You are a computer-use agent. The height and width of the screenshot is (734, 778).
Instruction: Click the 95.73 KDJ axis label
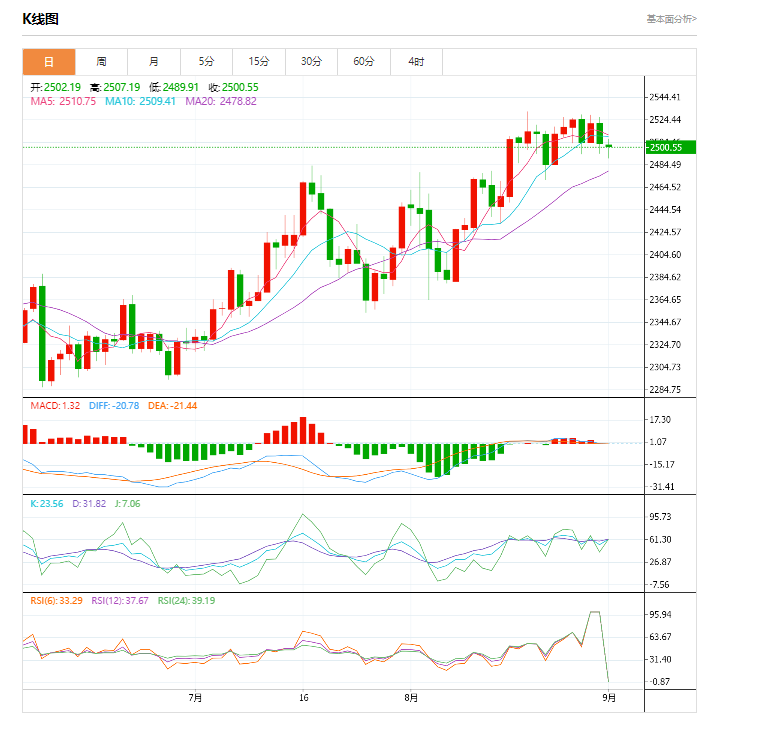[x=660, y=517]
